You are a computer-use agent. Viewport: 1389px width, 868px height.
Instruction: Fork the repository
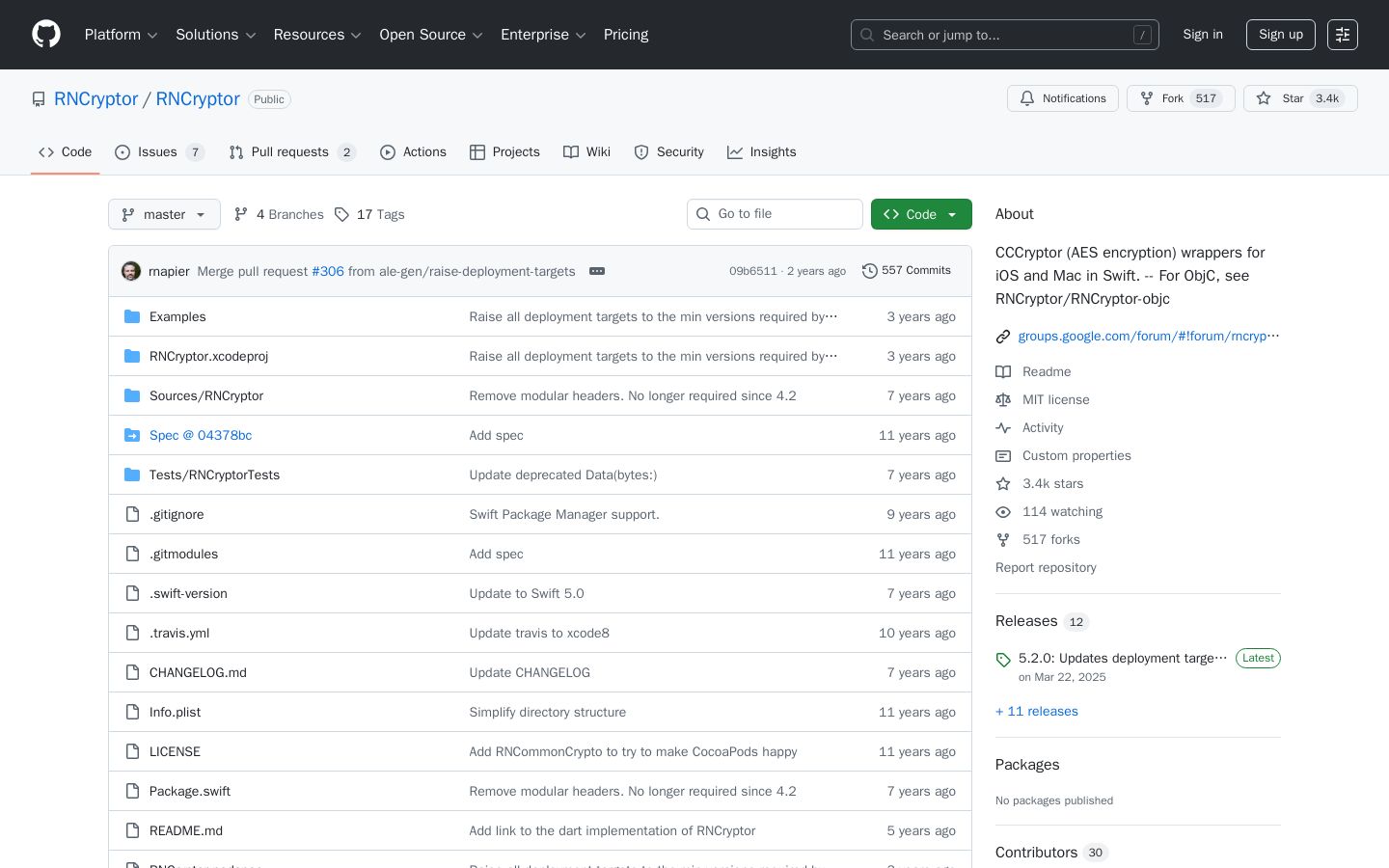[1181, 98]
